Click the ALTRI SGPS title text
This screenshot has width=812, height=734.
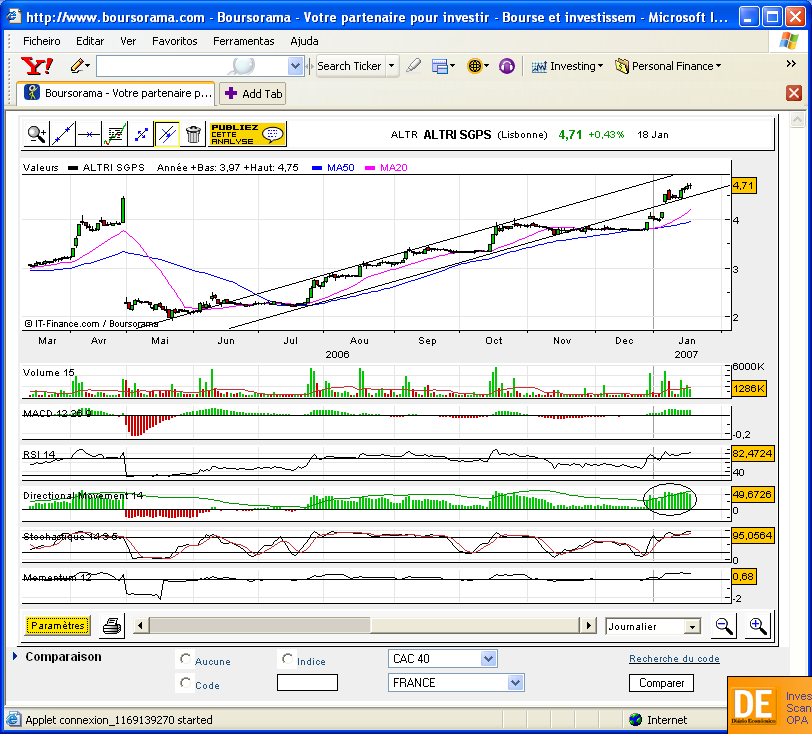pos(457,135)
